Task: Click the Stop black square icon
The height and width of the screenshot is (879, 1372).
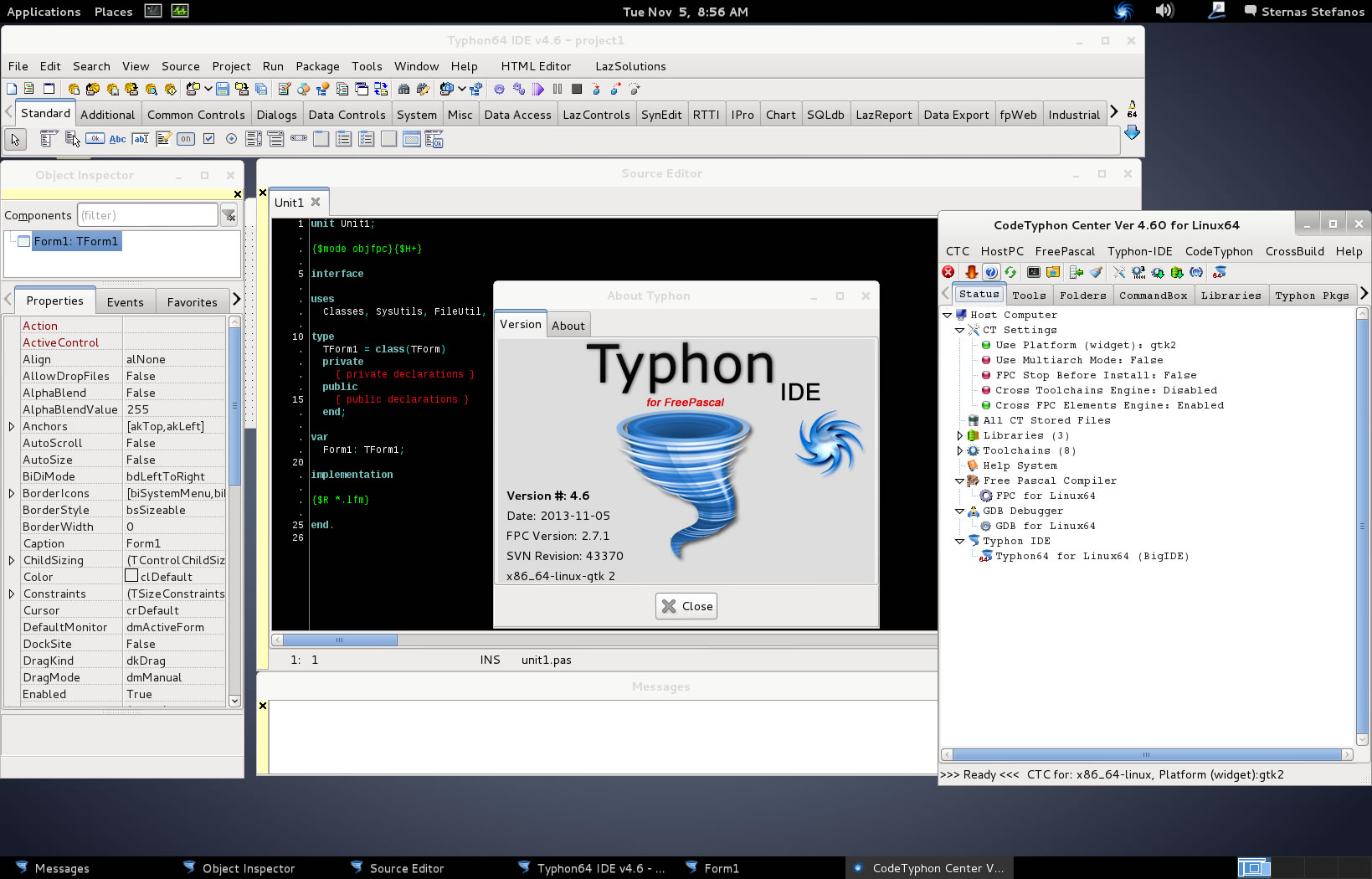Action: click(577, 89)
